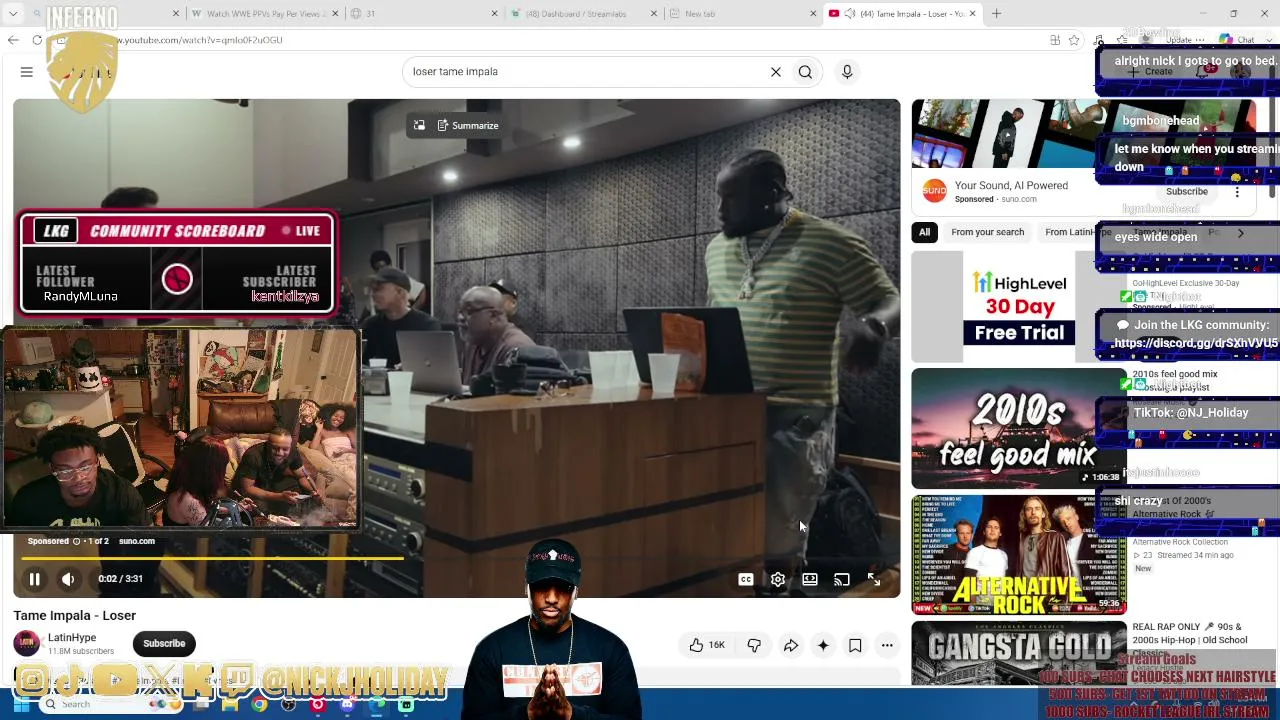Subscribe to the LatinHype channel

coord(164,644)
